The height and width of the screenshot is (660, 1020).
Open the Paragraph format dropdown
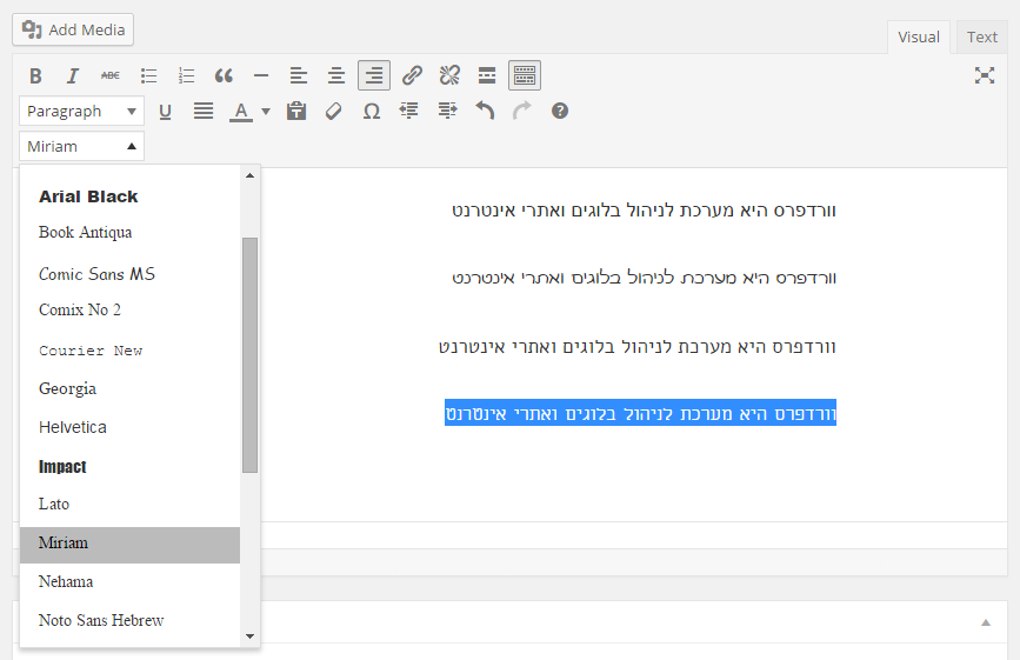pyautogui.click(x=81, y=111)
